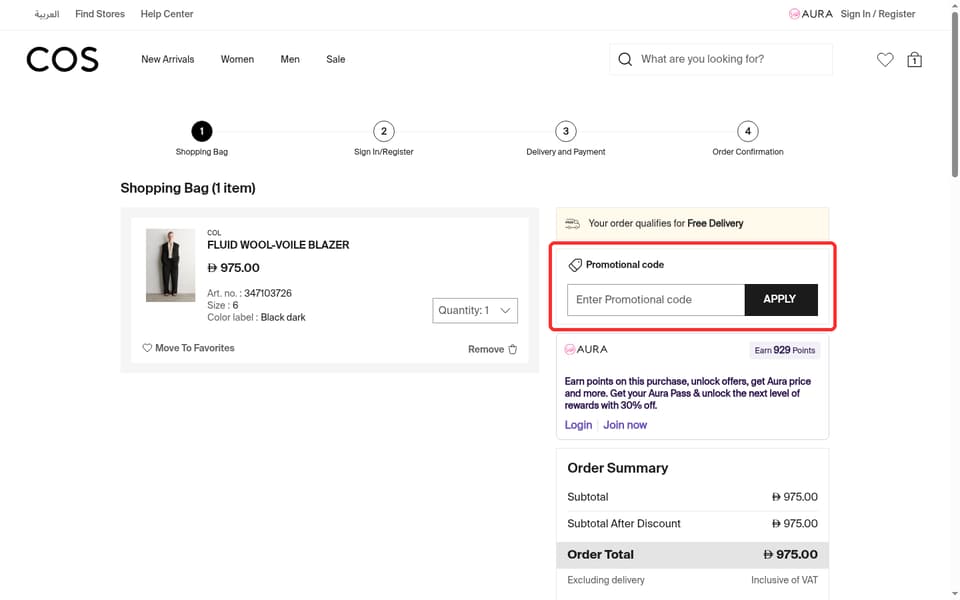Image resolution: width=960 pixels, height=600 pixels.
Task: Remove the blazer from the bag
Action: click(x=492, y=349)
